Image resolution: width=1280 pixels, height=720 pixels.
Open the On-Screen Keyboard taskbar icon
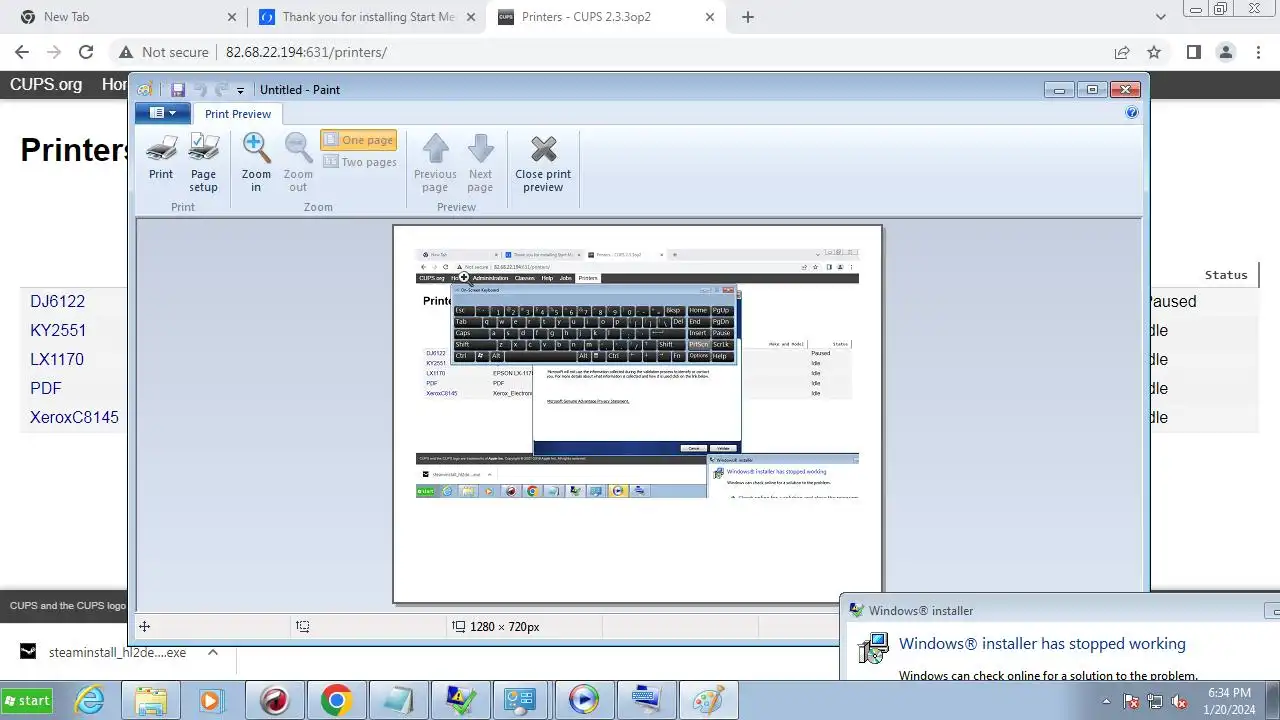pyautogui.click(x=645, y=700)
